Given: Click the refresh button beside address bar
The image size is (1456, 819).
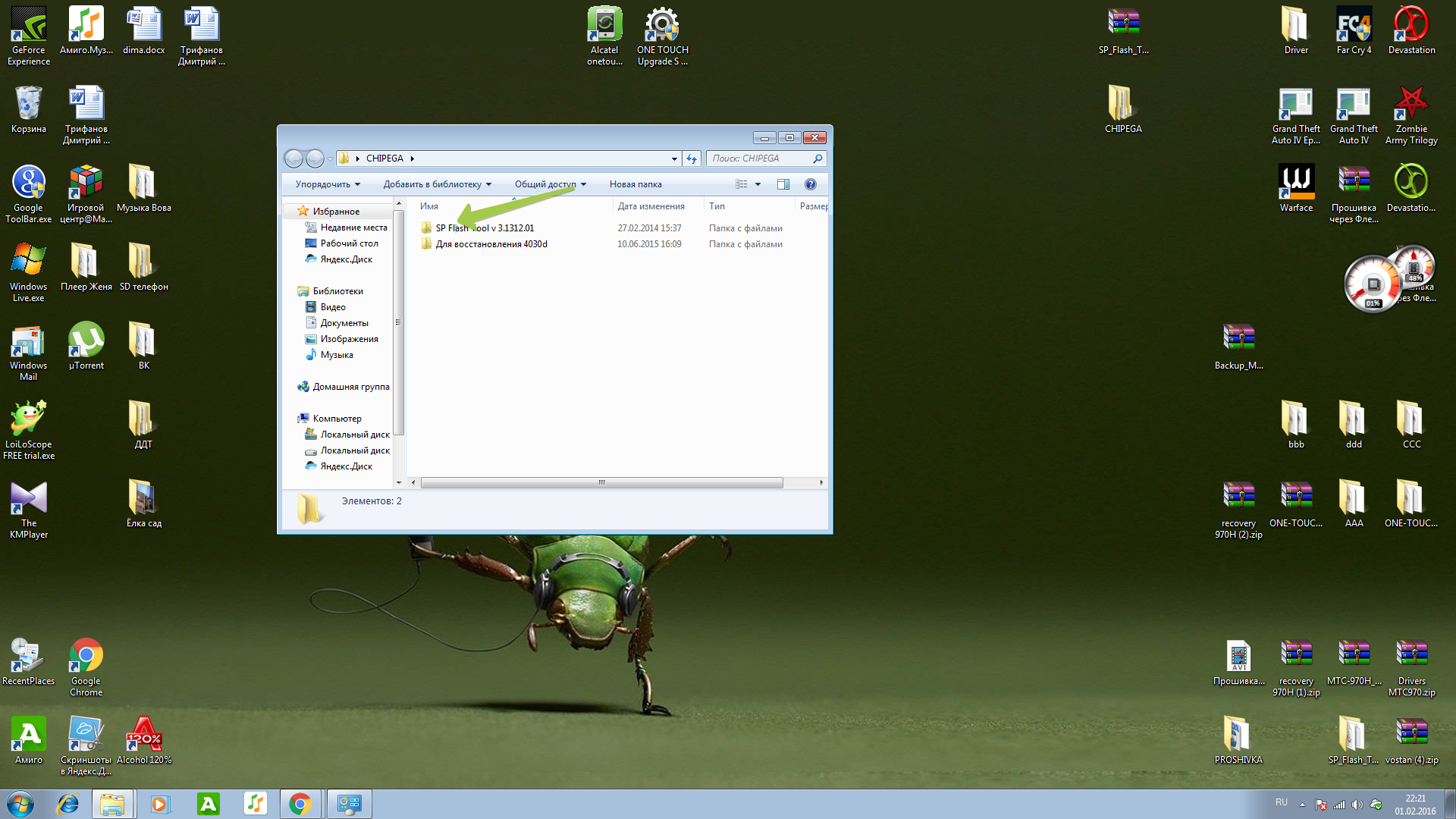Looking at the screenshot, I should coord(691,158).
